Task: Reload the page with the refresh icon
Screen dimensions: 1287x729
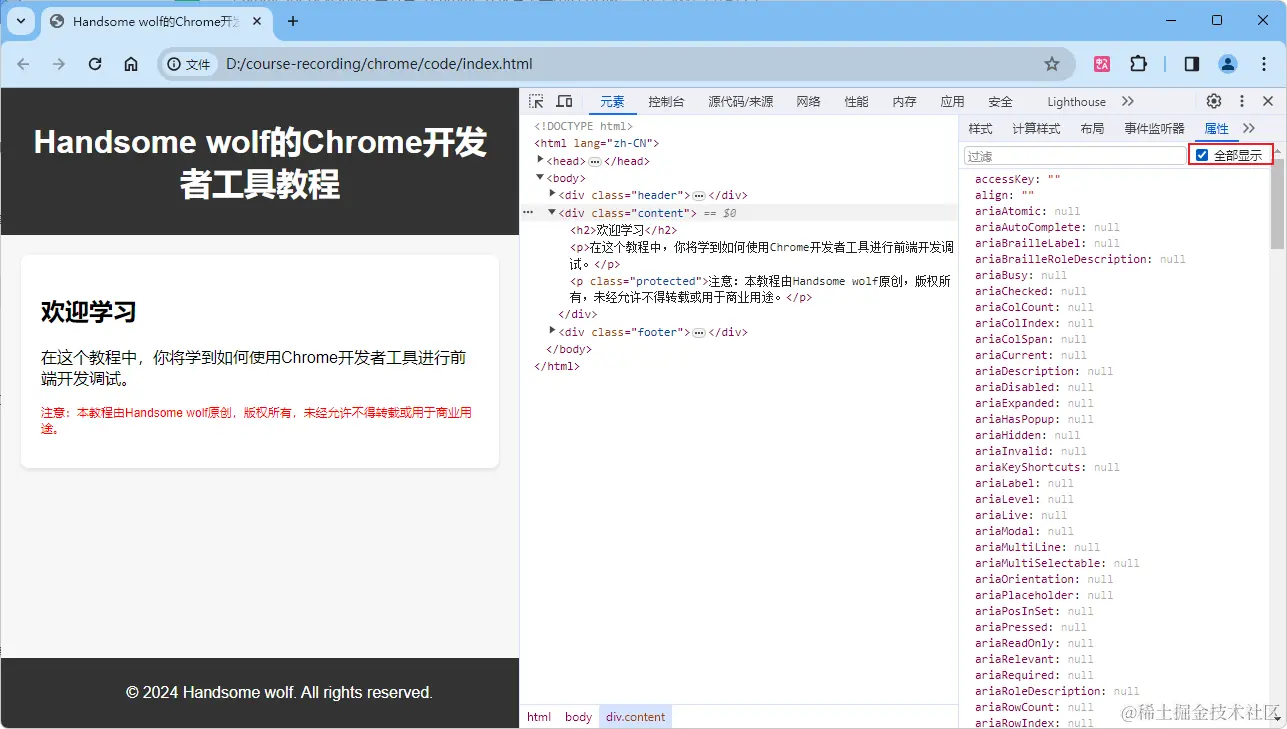Action: click(x=95, y=64)
